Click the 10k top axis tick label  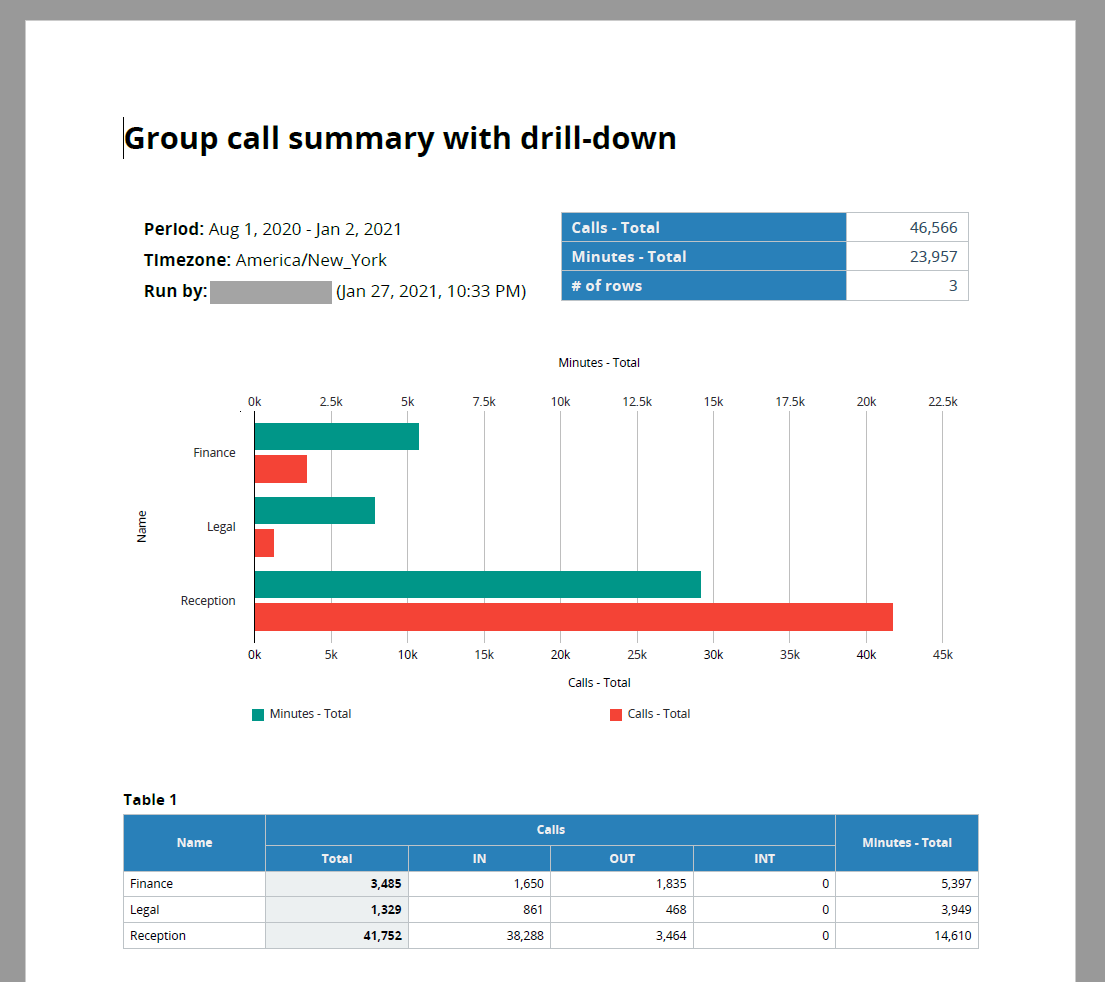[560, 402]
